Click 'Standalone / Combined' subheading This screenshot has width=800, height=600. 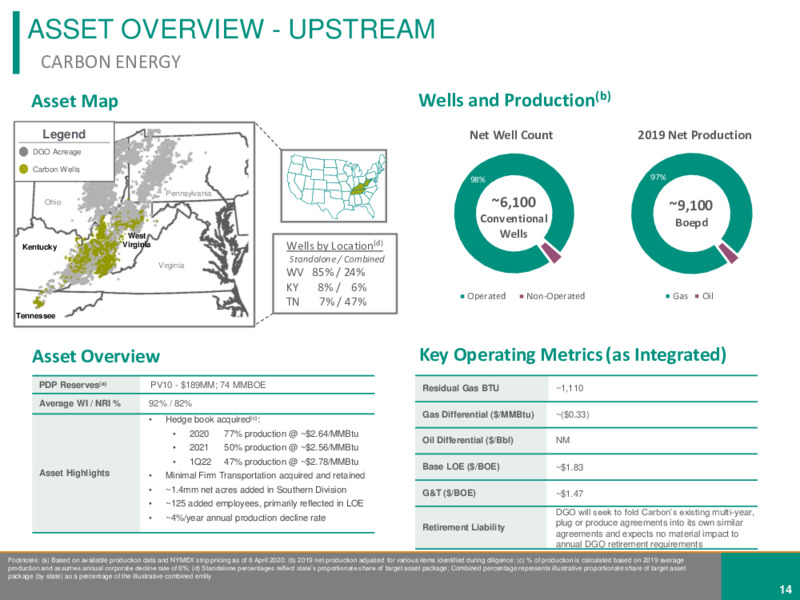(337, 259)
